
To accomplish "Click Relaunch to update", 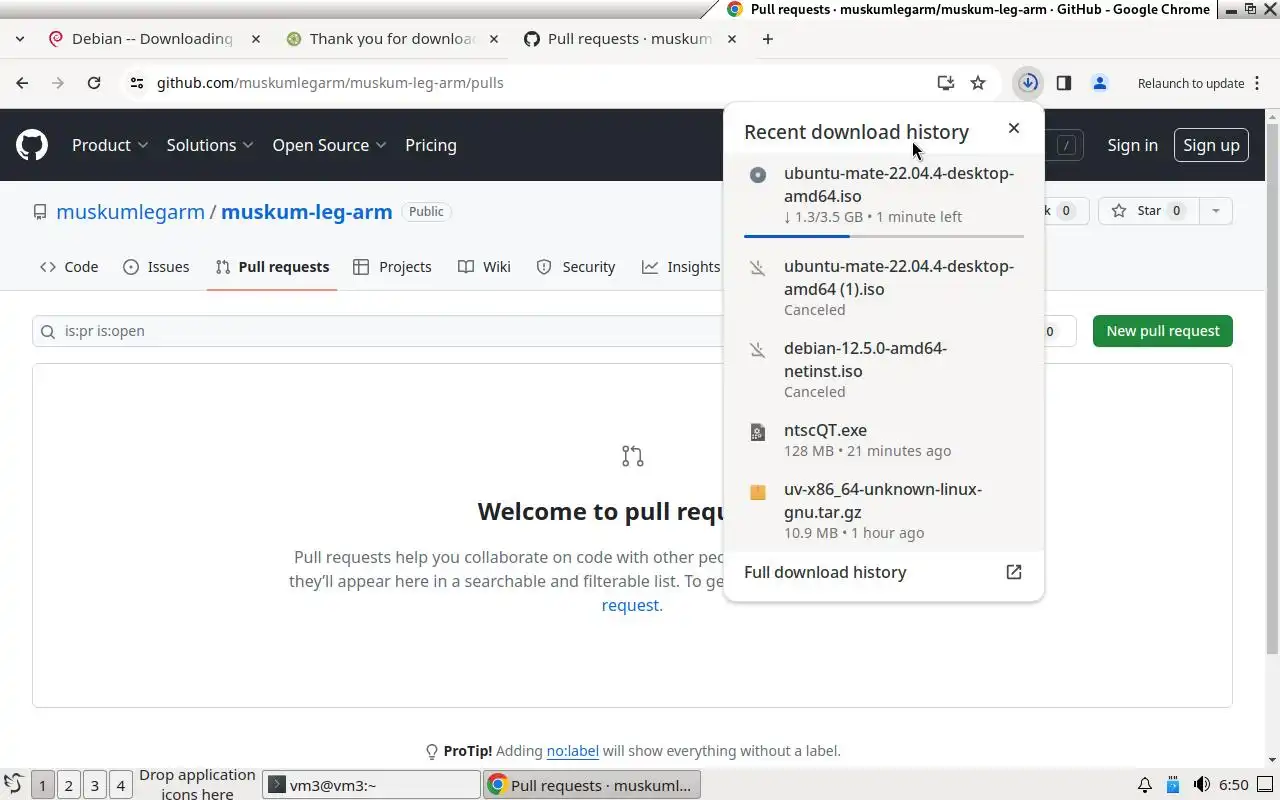I will click(x=1191, y=83).
